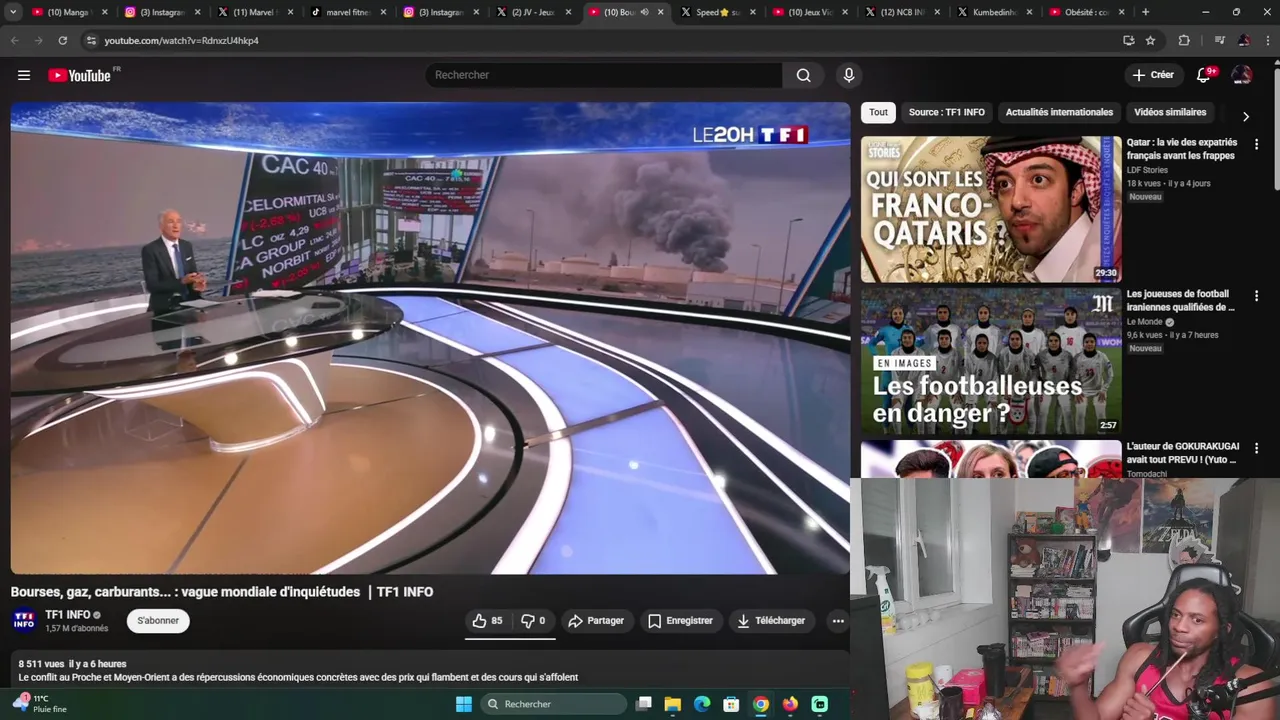Open a new browser tab

point(1145,12)
